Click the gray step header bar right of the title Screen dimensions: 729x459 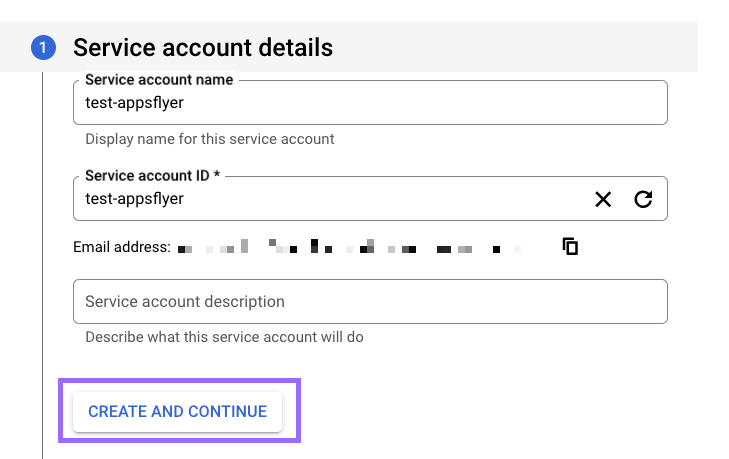click(520, 47)
